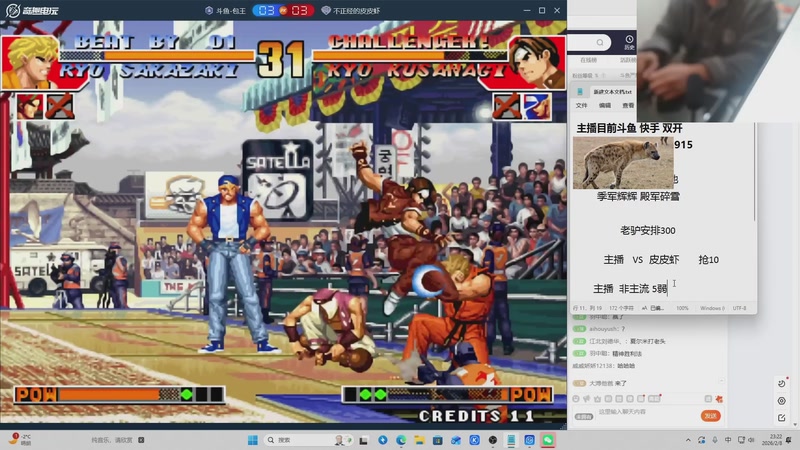This screenshot has width=800, height=450.
Task: Click the notification bell in the tray
Action: 789,440
